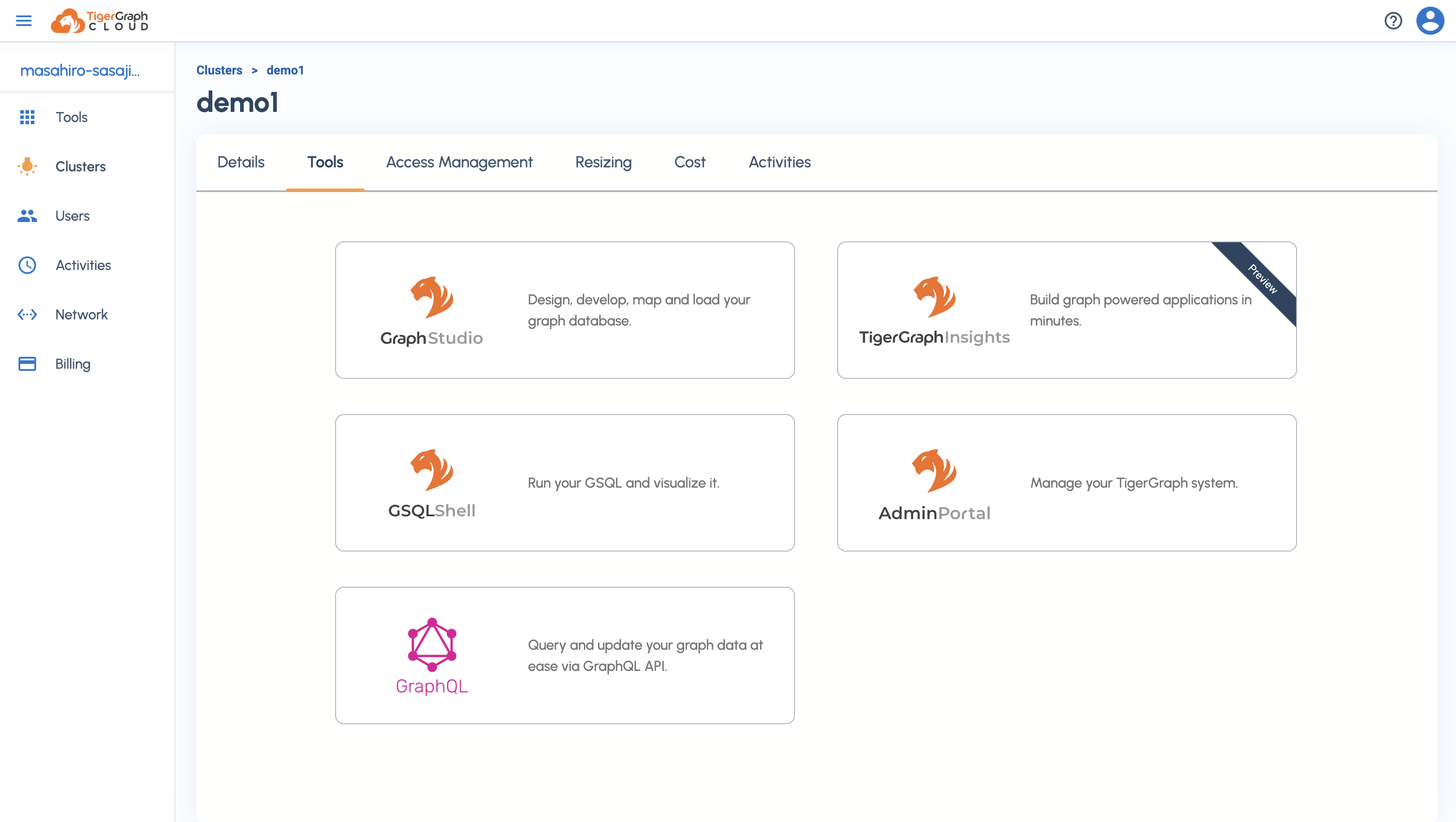Click the Billing credit card icon
The image size is (1456, 822).
click(27, 363)
